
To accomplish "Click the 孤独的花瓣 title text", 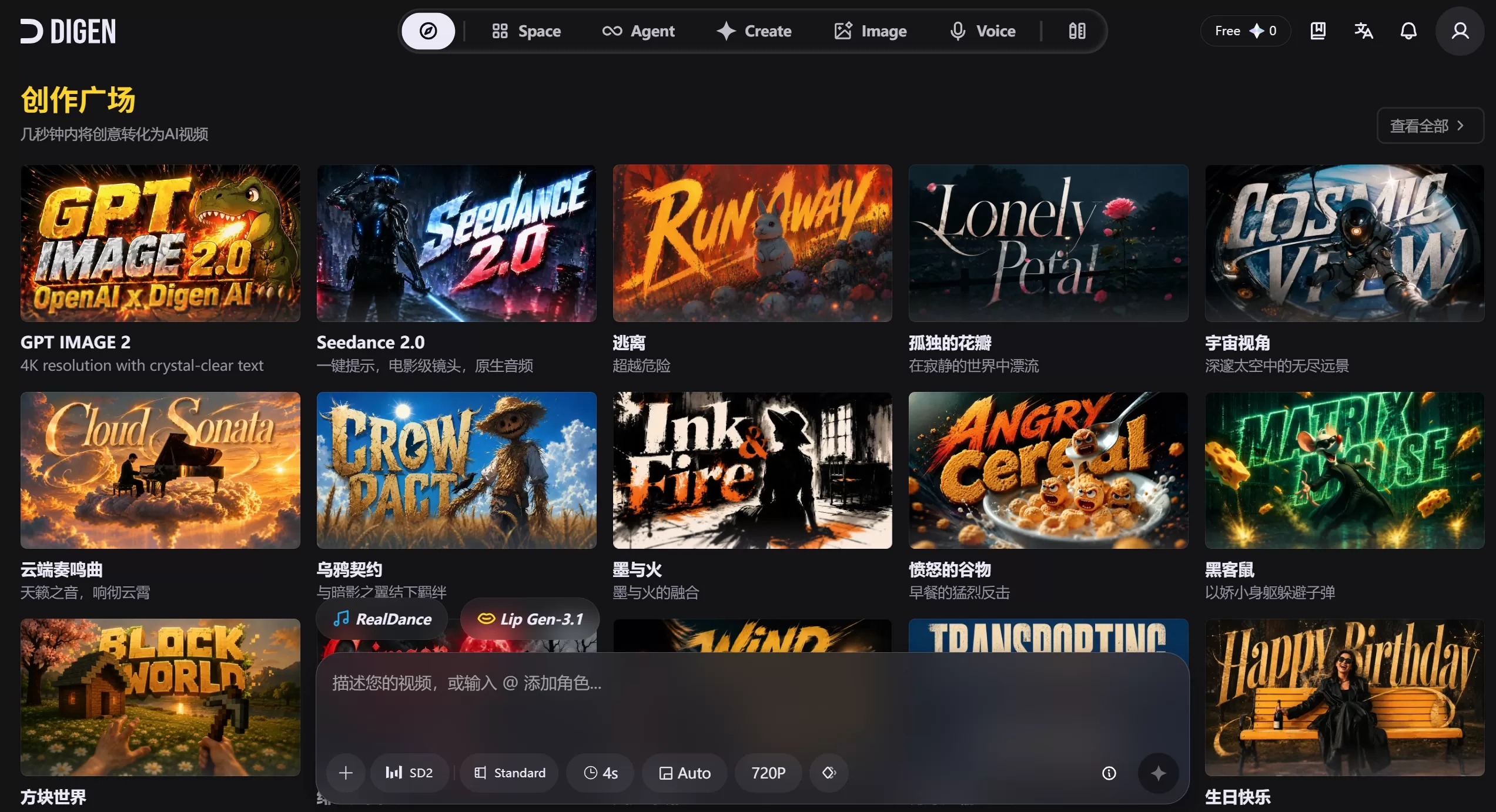I will coord(950,343).
